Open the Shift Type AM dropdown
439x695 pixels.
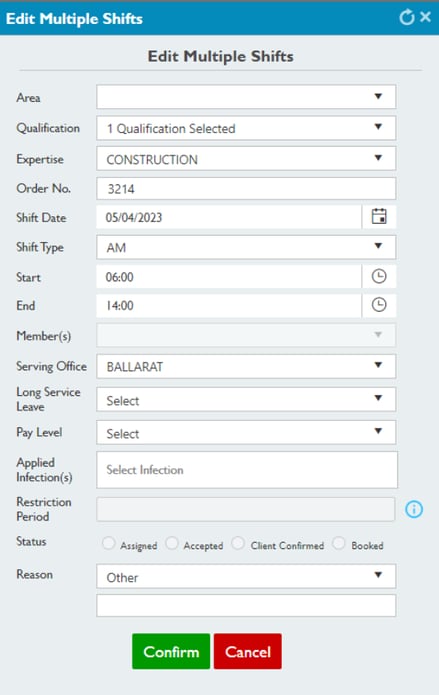point(246,247)
